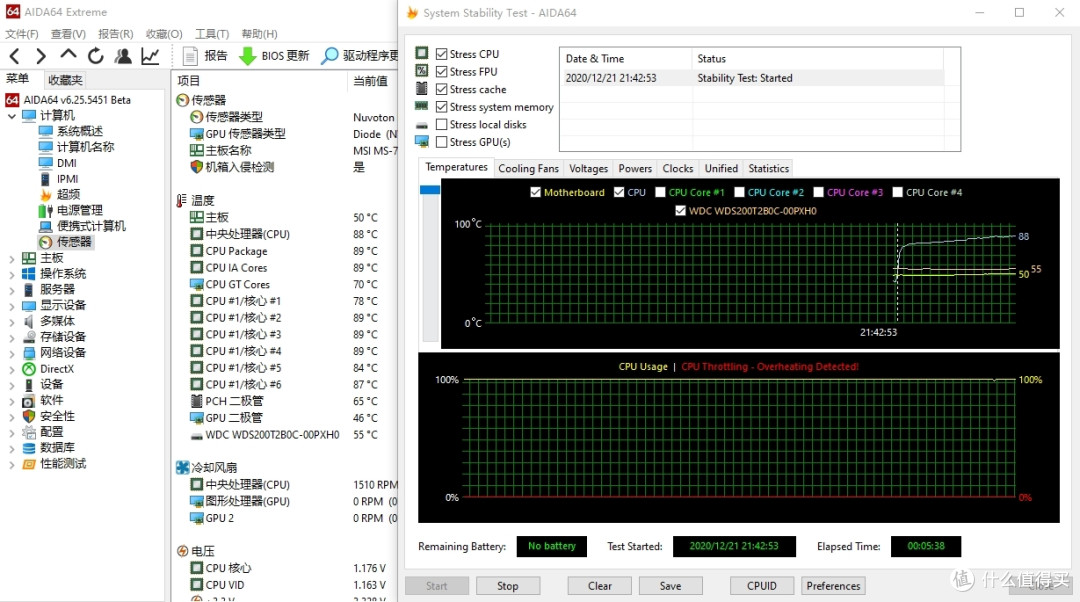Screen dimensions: 1080x602
Task: Toggle Stress FPU checkbox
Action: click(x=442, y=72)
